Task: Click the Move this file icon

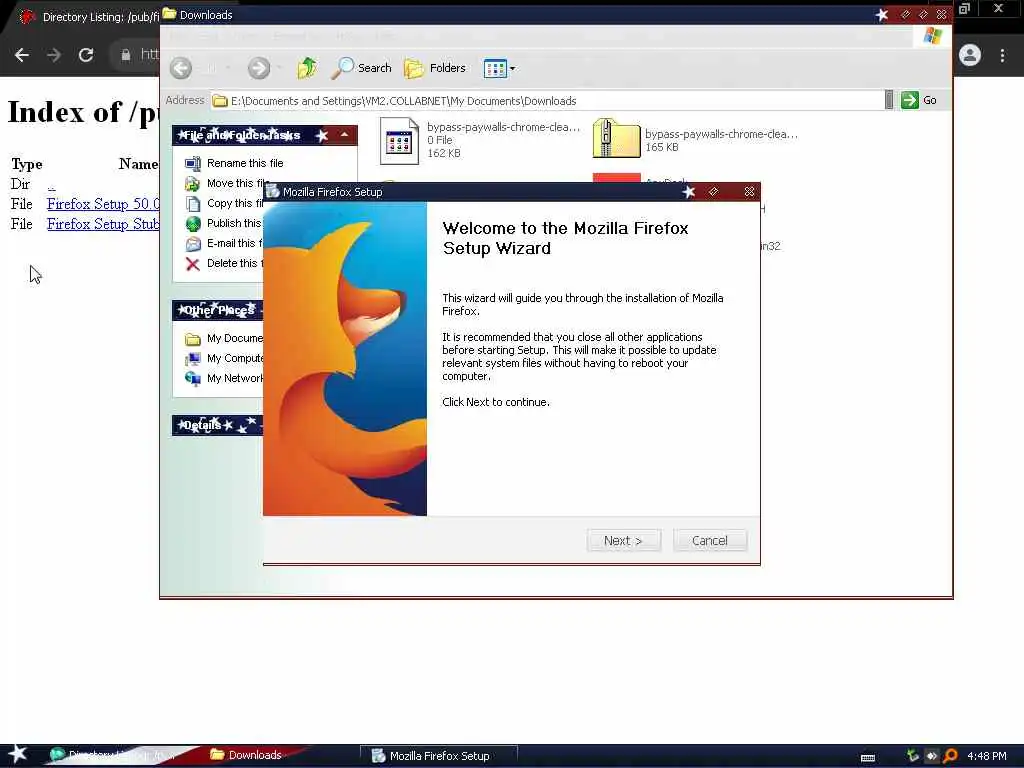Action: (193, 184)
